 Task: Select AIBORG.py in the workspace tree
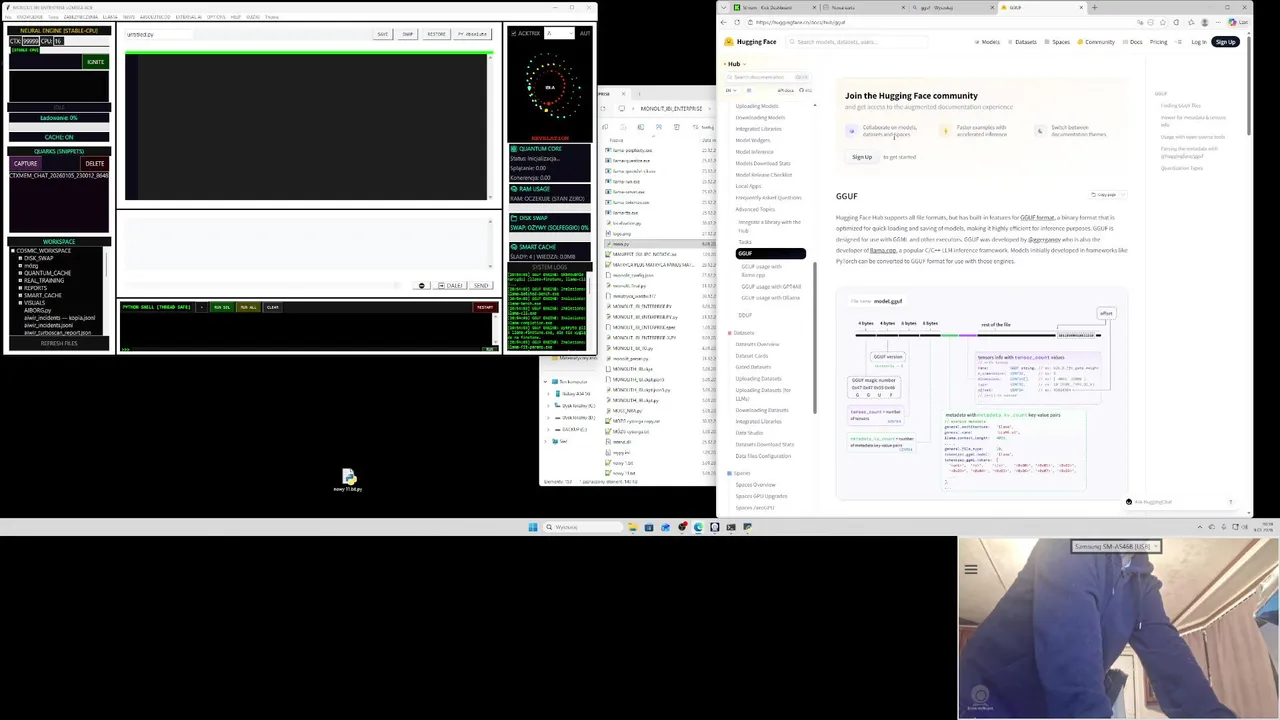[37, 310]
